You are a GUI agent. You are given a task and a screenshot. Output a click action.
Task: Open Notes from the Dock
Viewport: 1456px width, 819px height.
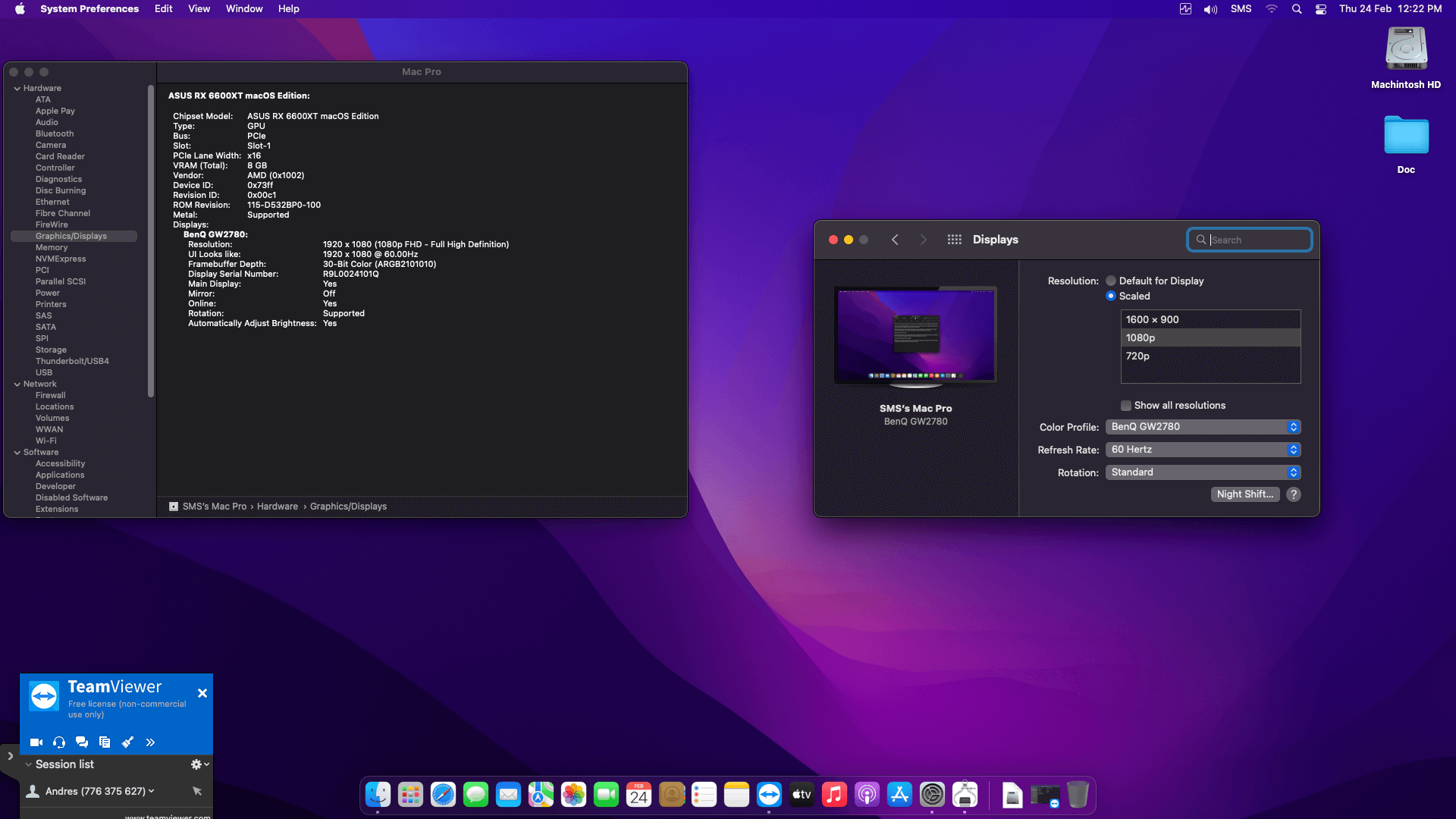click(736, 795)
